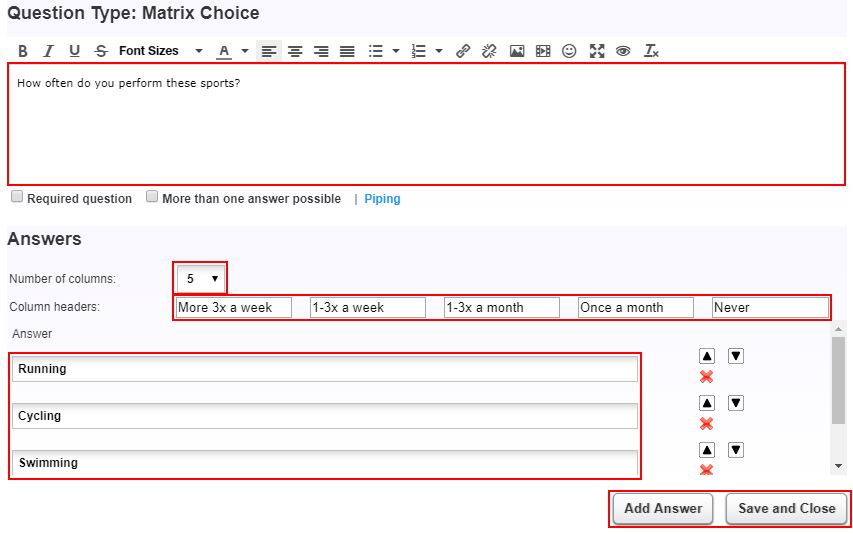Viewport: 853px width, 534px height.
Task: Edit the Never column header
Action: click(x=770, y=307)
